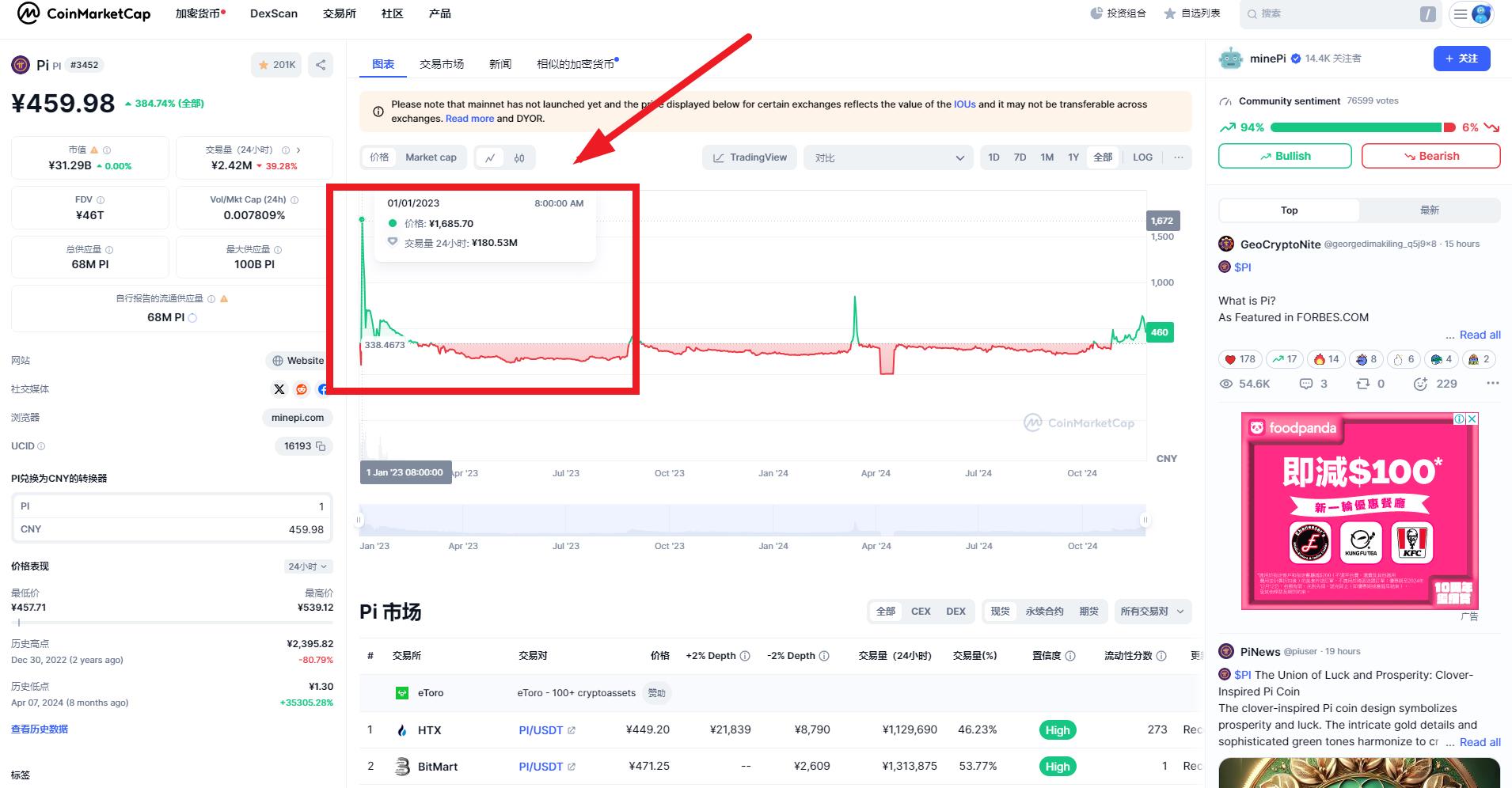Open the foodpanda advertisement banner
This screenshot has height=788, width=1512.
pyautogui.click(x=1359, y=511)
